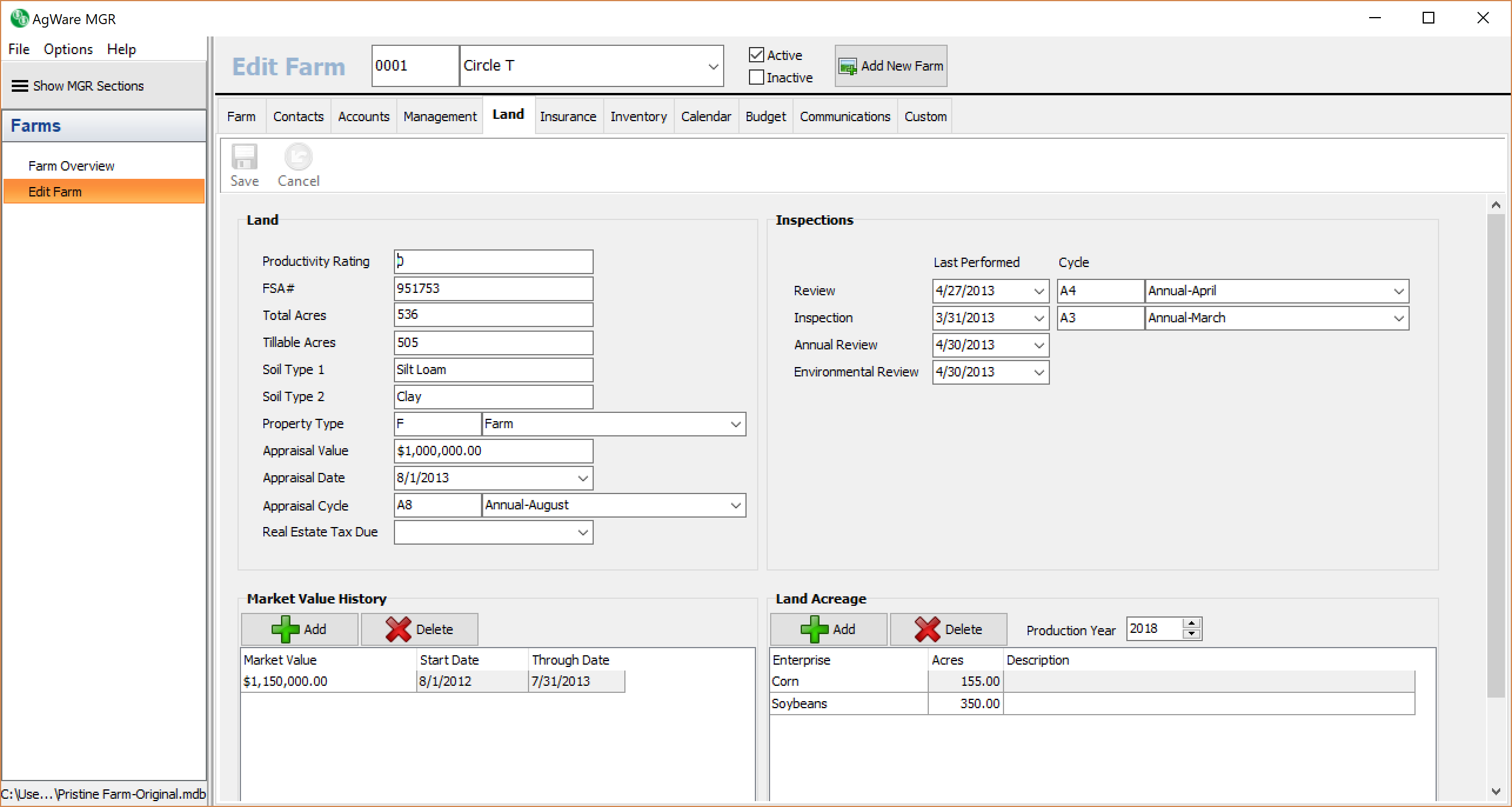Open the Options menu
The height and width of the screenshot is (807, 1512).
(68, 49)
